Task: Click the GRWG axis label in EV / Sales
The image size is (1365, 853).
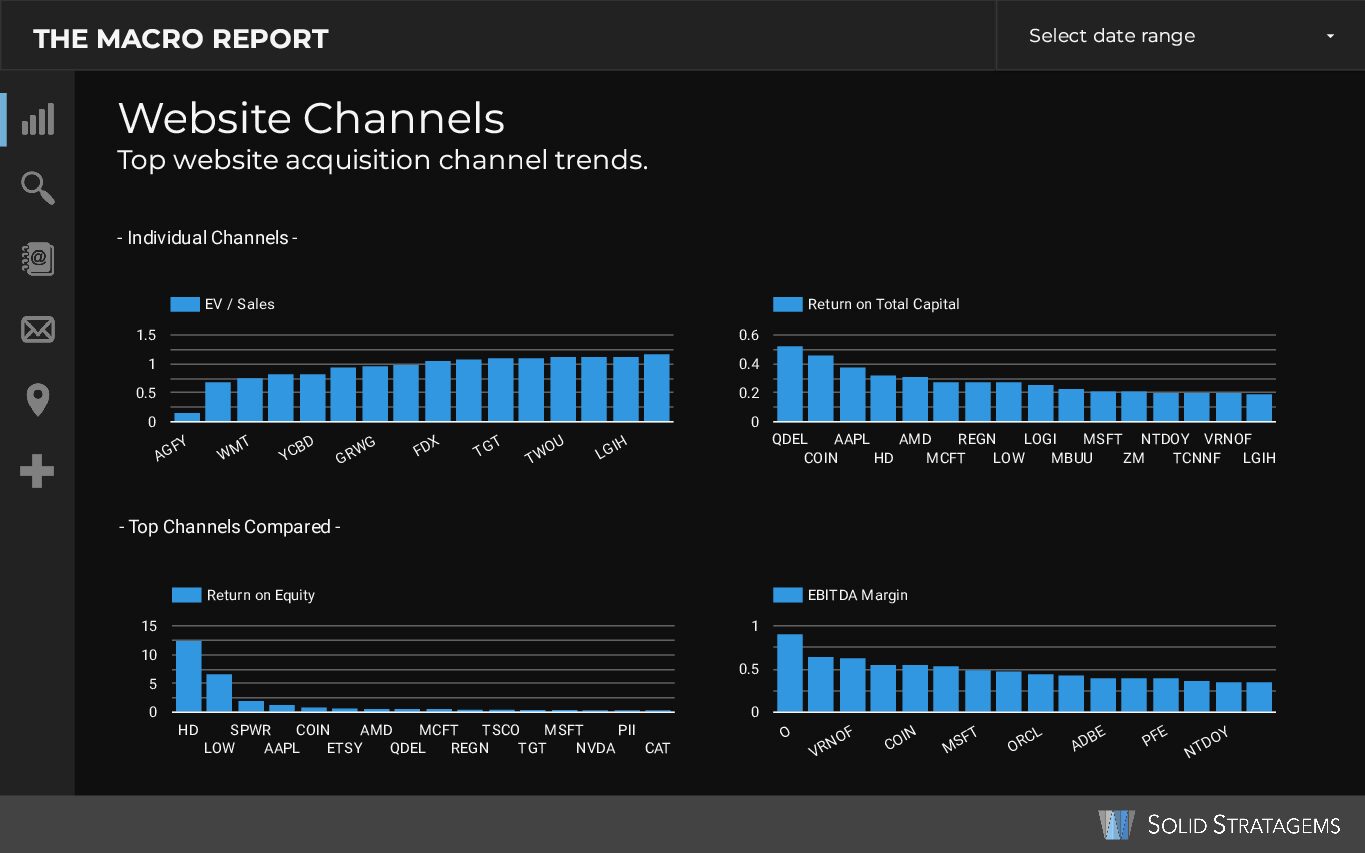Action: [x=356, y=450]
